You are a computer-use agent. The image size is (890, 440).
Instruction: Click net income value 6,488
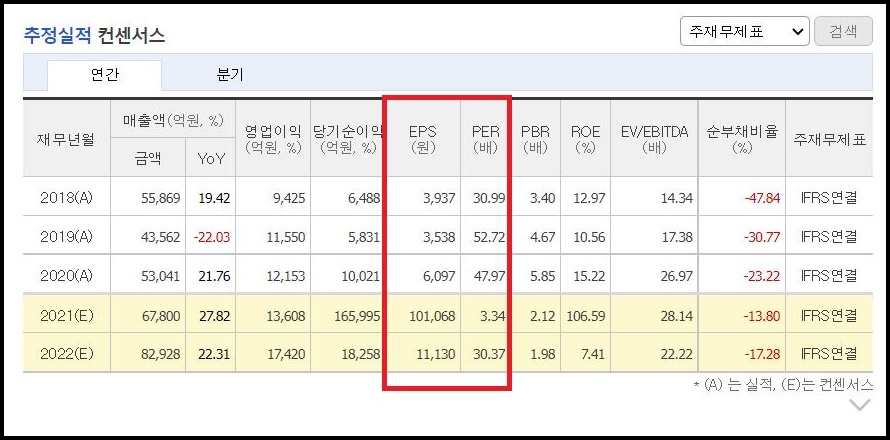click(364, 198)
